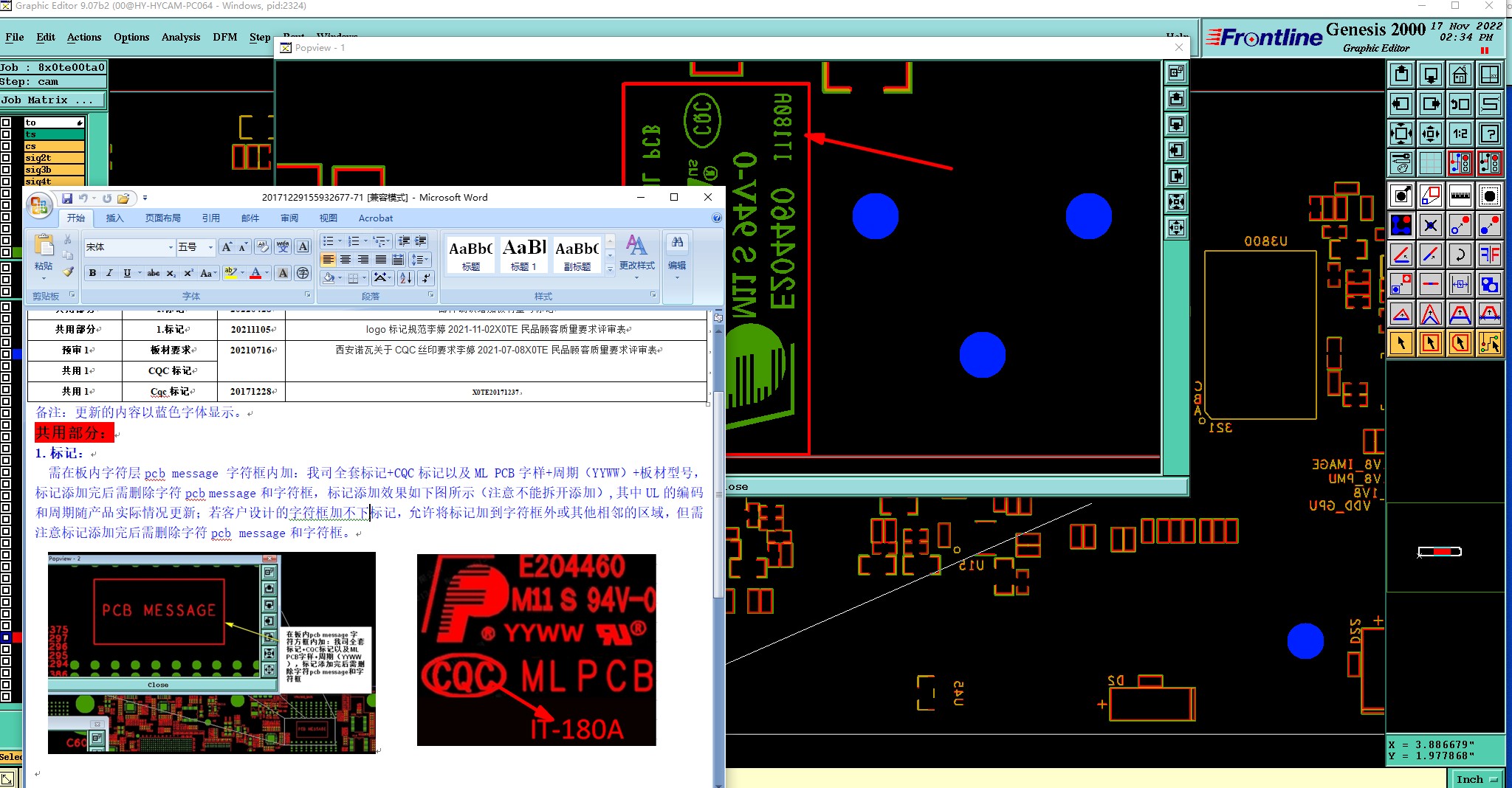Screen dimensions: 1512x788
Task: Open the Options menu in Genesis
Action: click(131, 37)
